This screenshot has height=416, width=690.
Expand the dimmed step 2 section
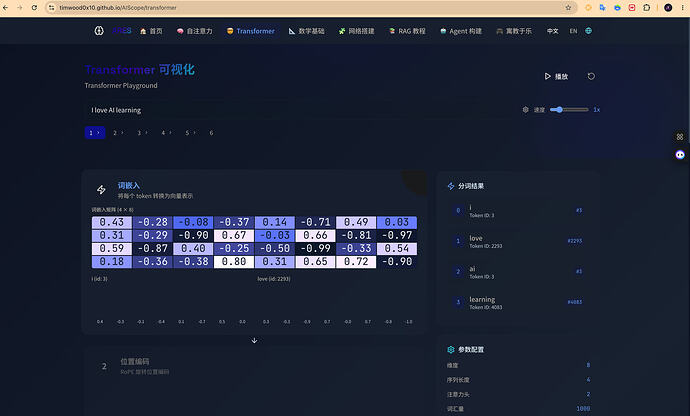coord(254,366)
